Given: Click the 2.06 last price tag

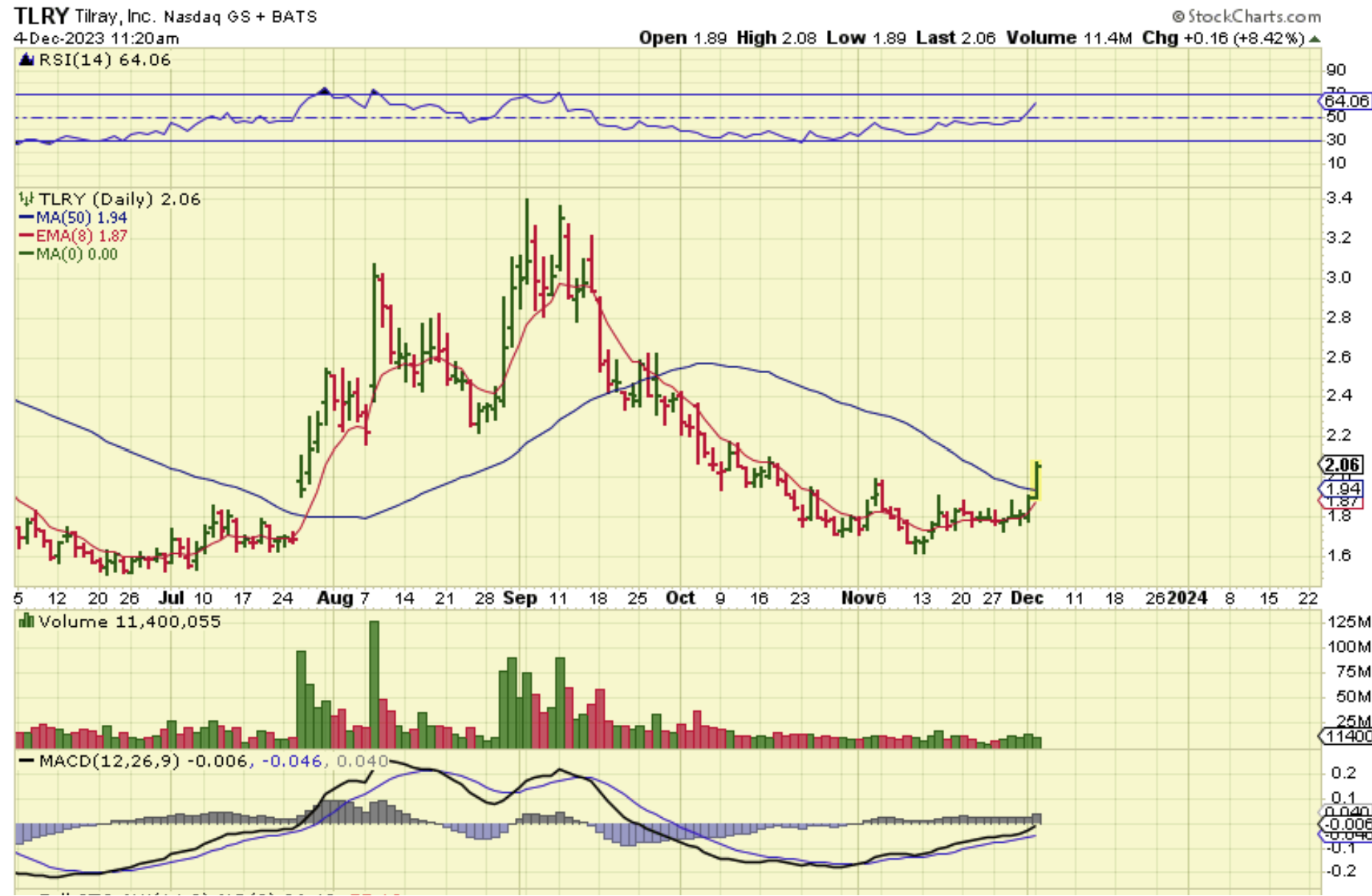Looking at the screenshot, I should [1342, 465].
